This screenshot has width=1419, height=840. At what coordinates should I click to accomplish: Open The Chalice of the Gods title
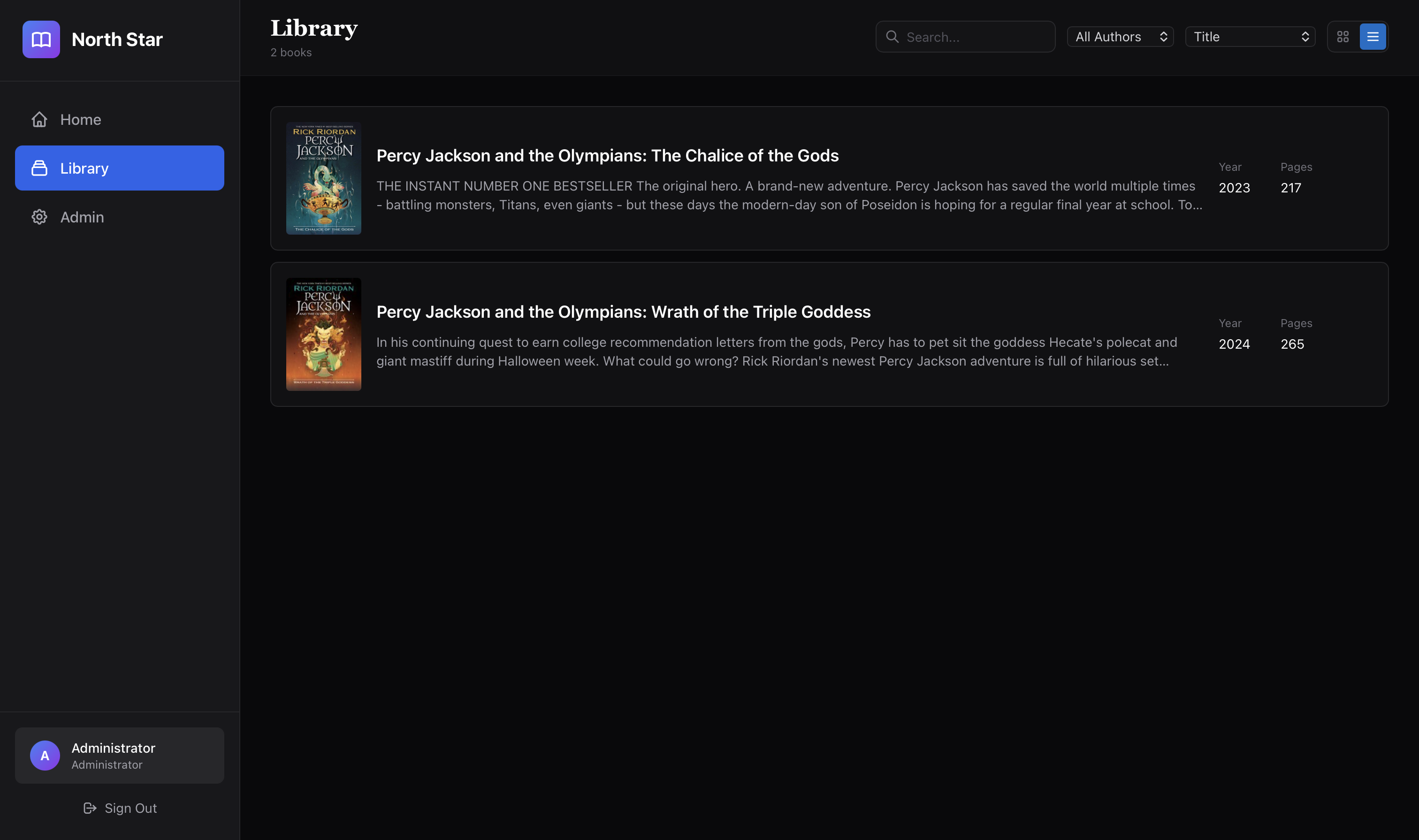pos(607,156)
